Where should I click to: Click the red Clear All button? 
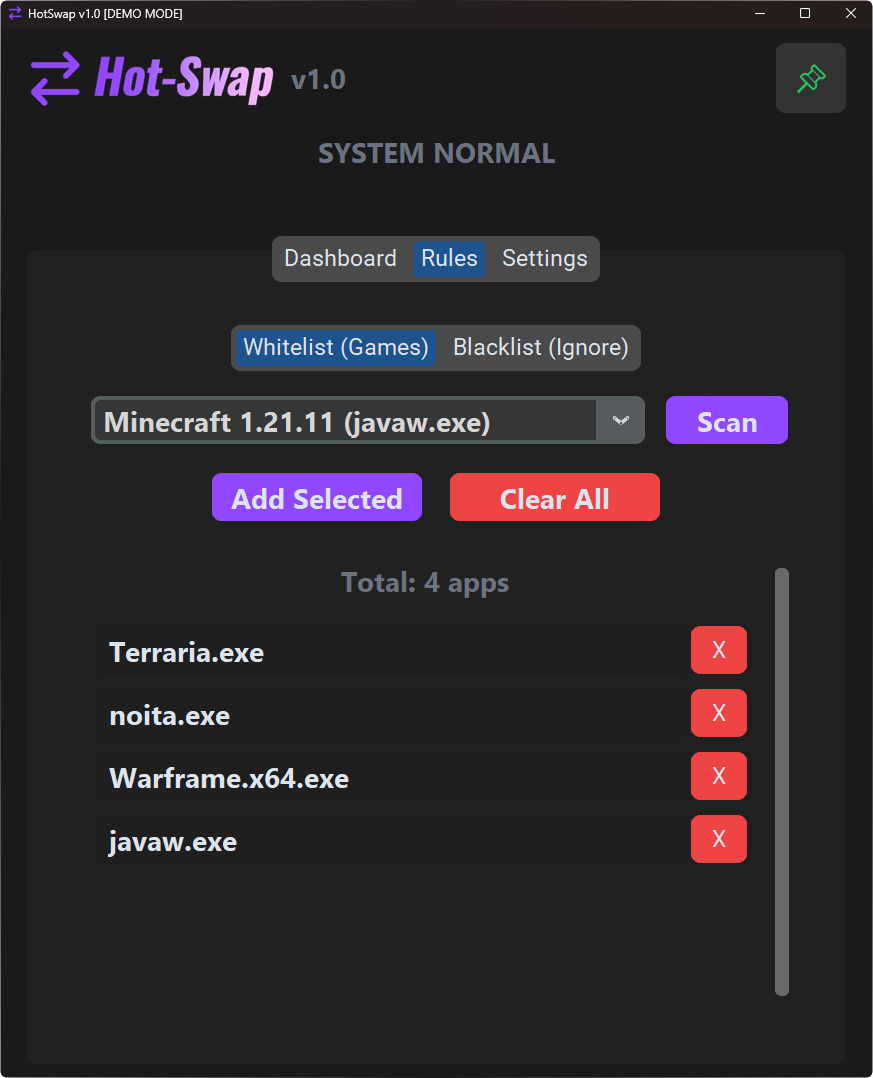pyautogui.click(x=555, y=498)
